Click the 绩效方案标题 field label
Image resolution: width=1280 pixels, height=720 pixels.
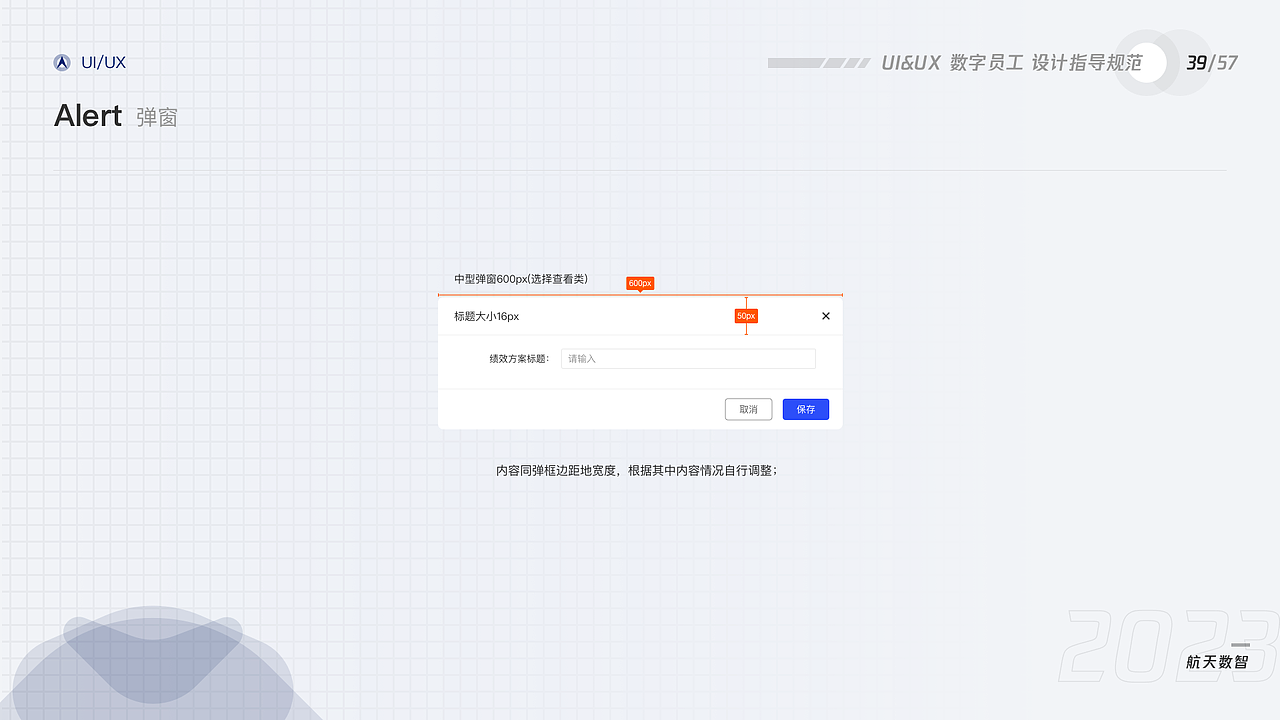[518, 358]
